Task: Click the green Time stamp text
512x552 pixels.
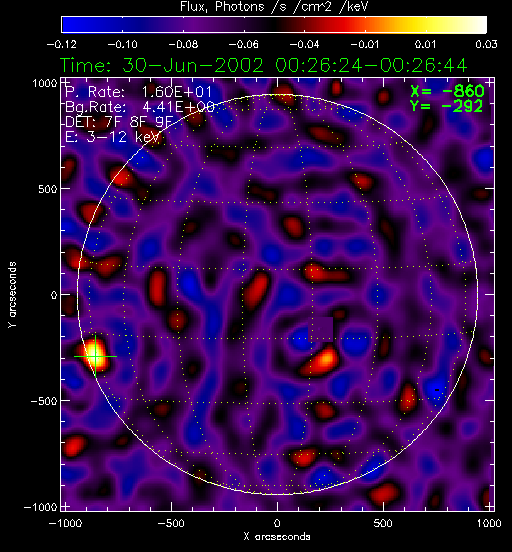Action: tap(264, 65)
